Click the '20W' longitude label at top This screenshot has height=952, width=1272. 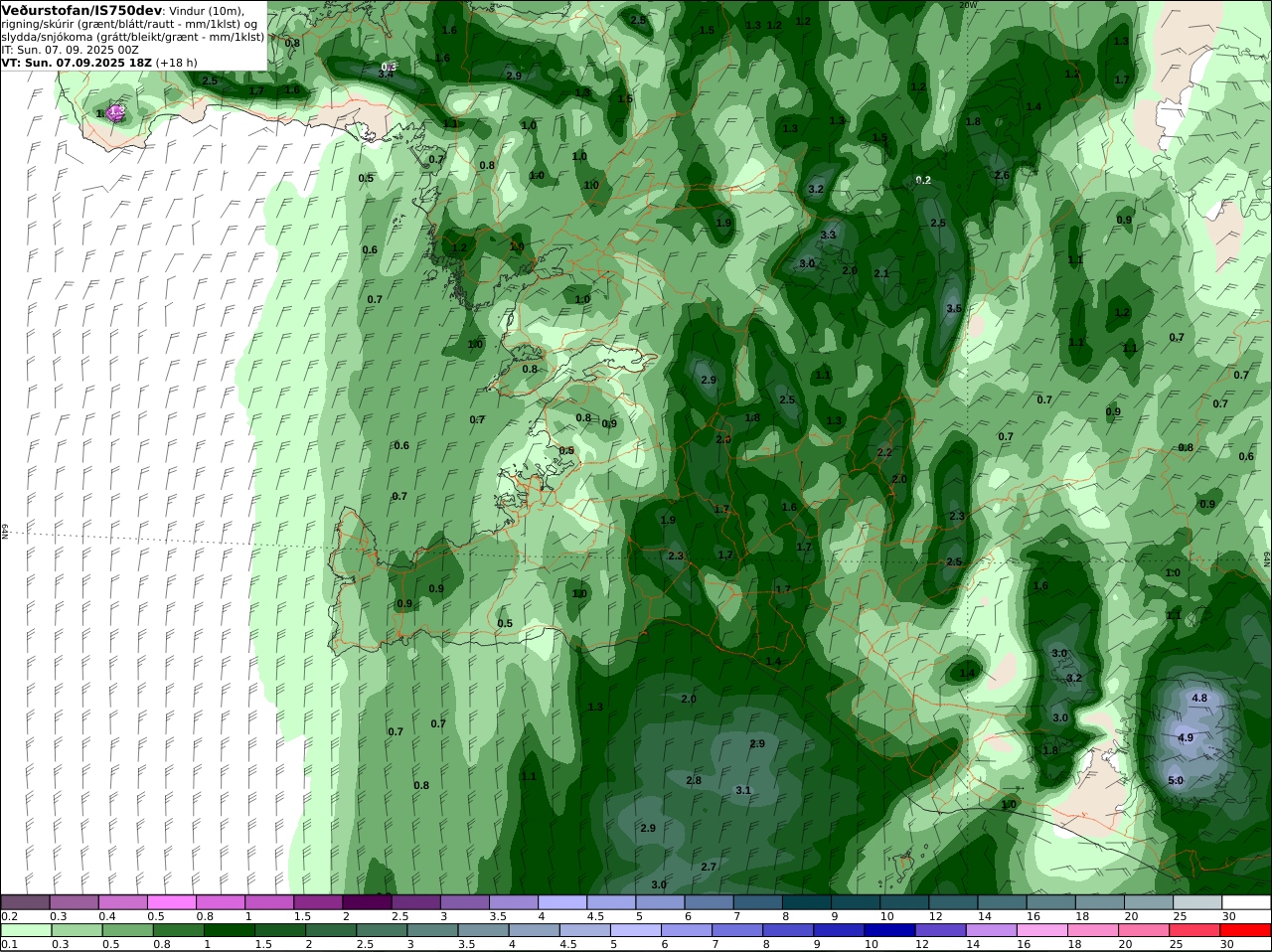coord(967,5)
